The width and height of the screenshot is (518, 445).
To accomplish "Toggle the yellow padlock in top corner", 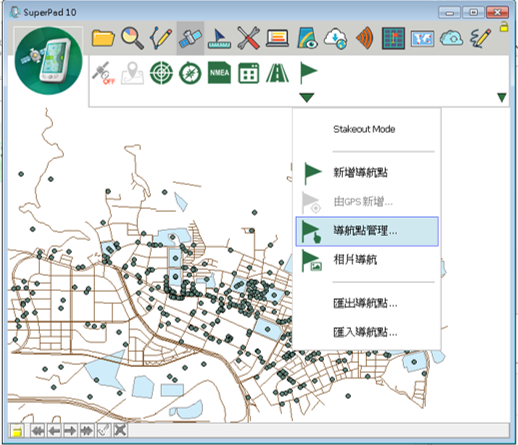I will pos(504,27).
